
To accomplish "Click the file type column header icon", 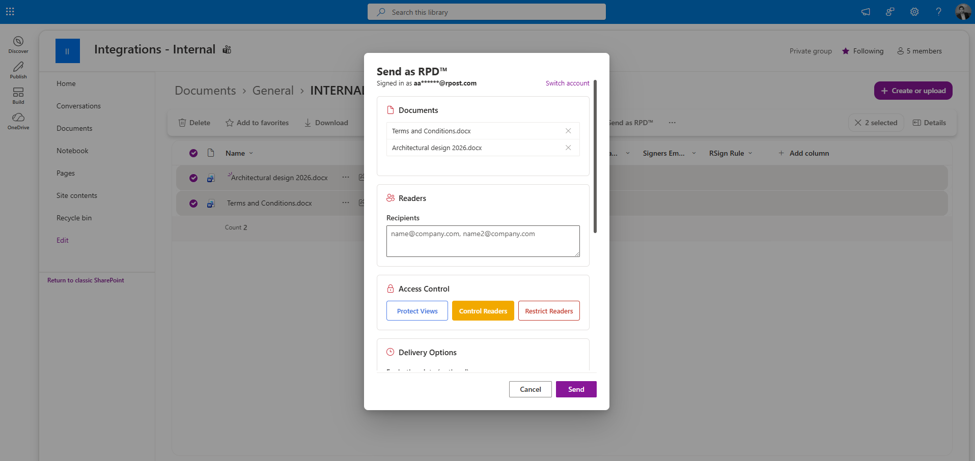I will click(x=211, y=153).
